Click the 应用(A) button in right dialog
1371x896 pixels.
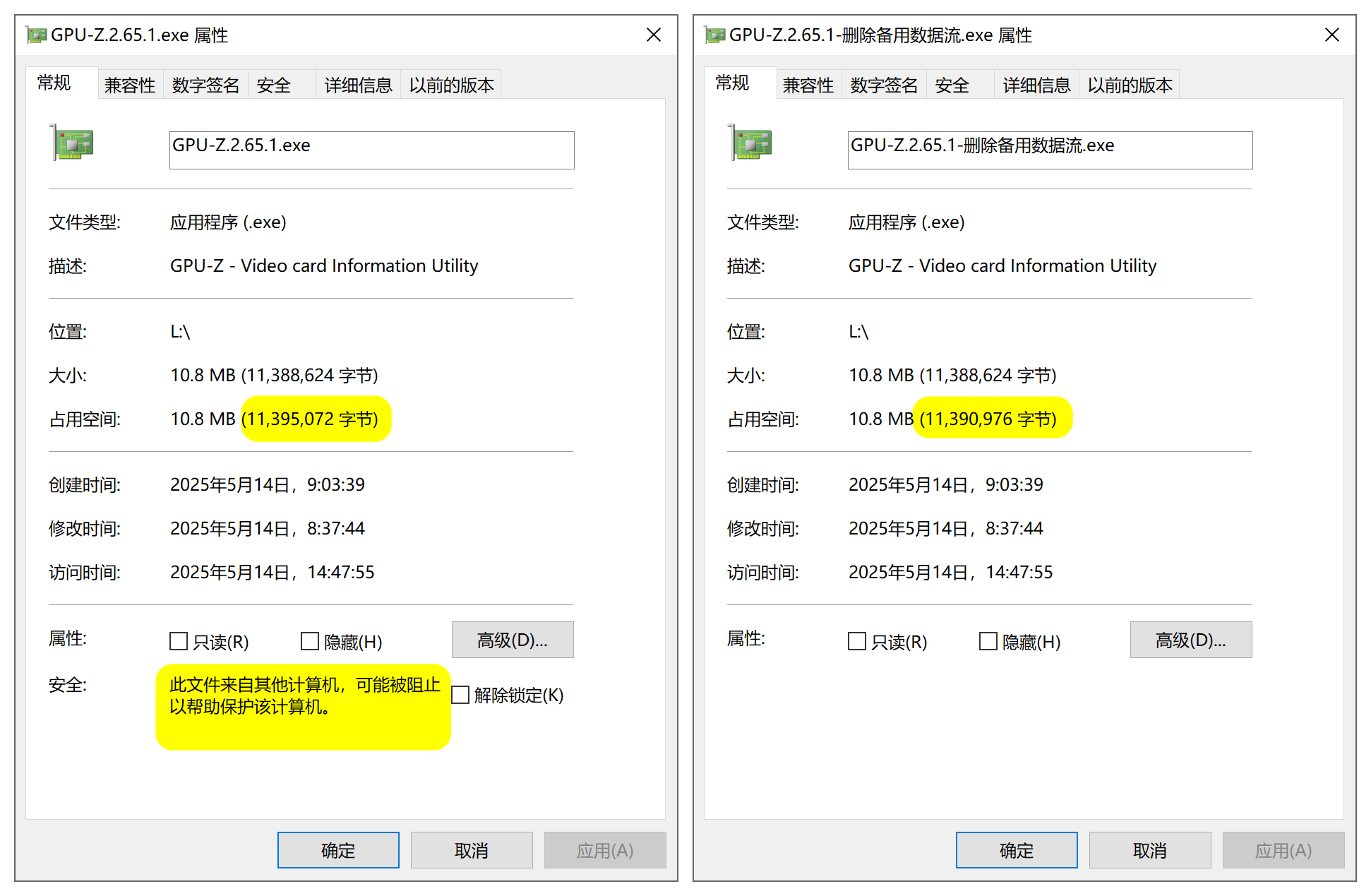(x=1283, y=850)
